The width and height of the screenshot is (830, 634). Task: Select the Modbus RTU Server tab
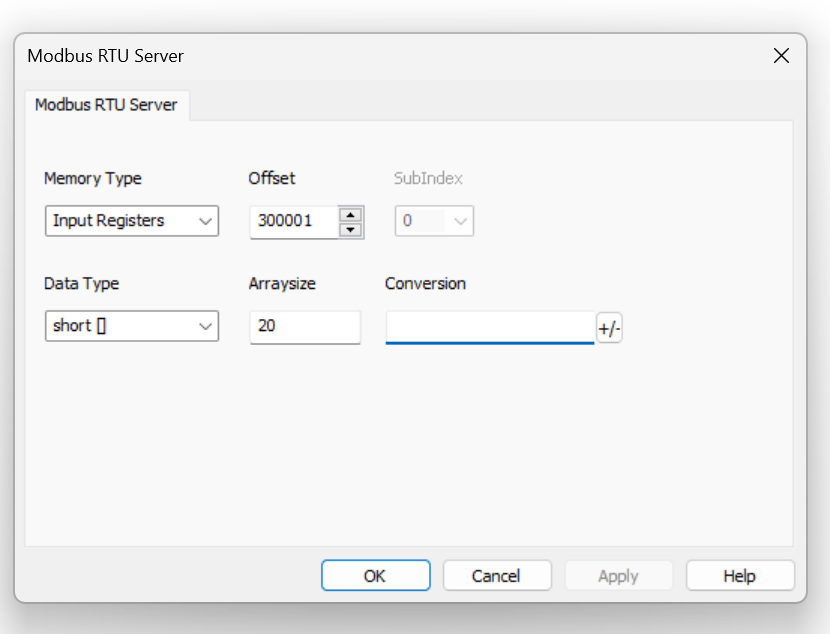[x=106, y=105]
